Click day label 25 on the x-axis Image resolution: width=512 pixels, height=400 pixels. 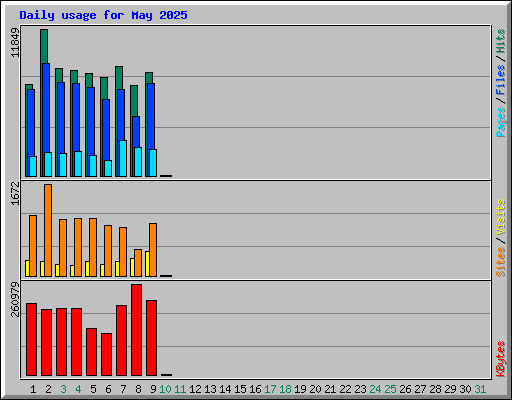pyautogui.click(x=390, y=389)
